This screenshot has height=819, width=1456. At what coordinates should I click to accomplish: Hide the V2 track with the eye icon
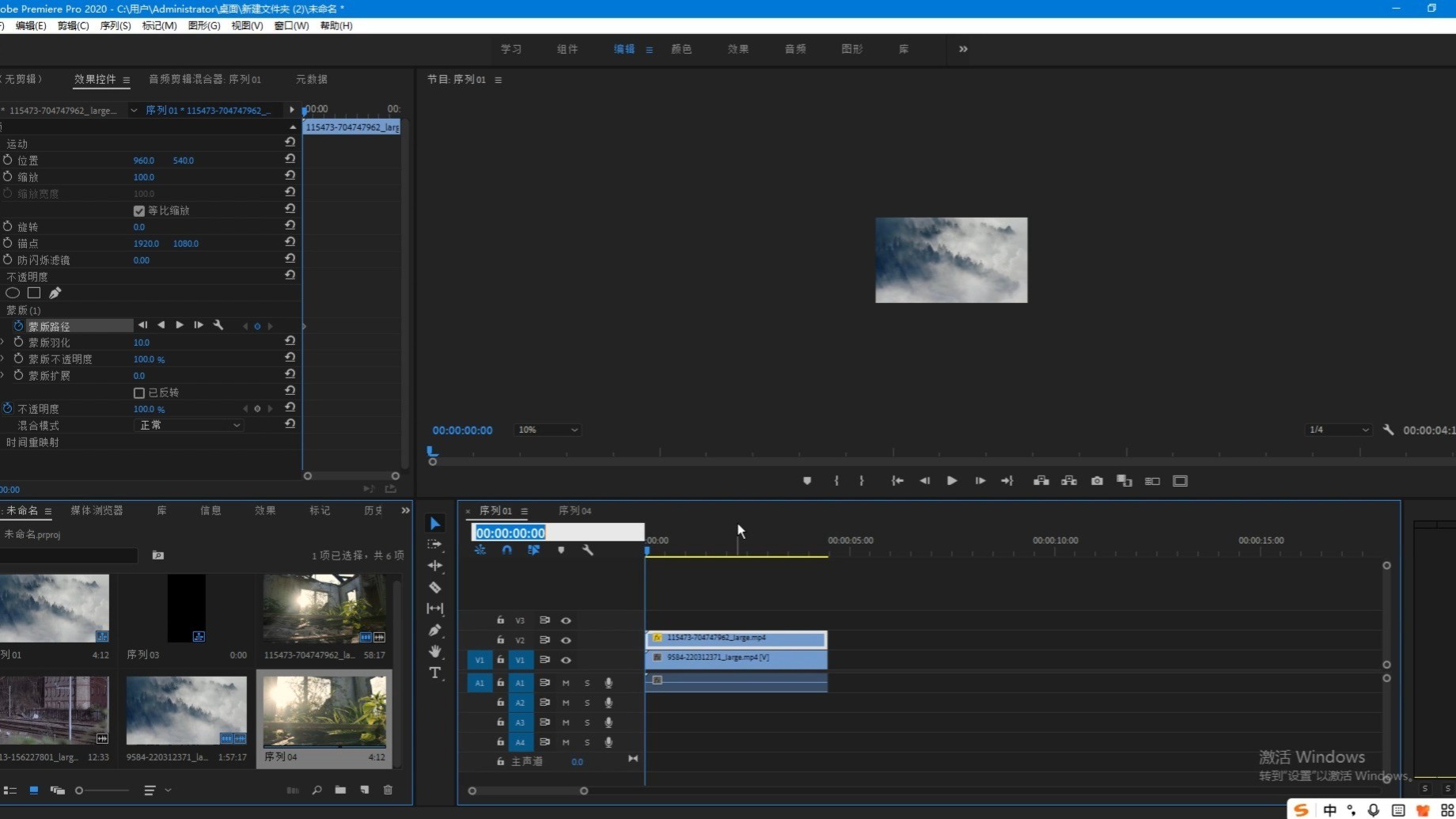(566, 640)
